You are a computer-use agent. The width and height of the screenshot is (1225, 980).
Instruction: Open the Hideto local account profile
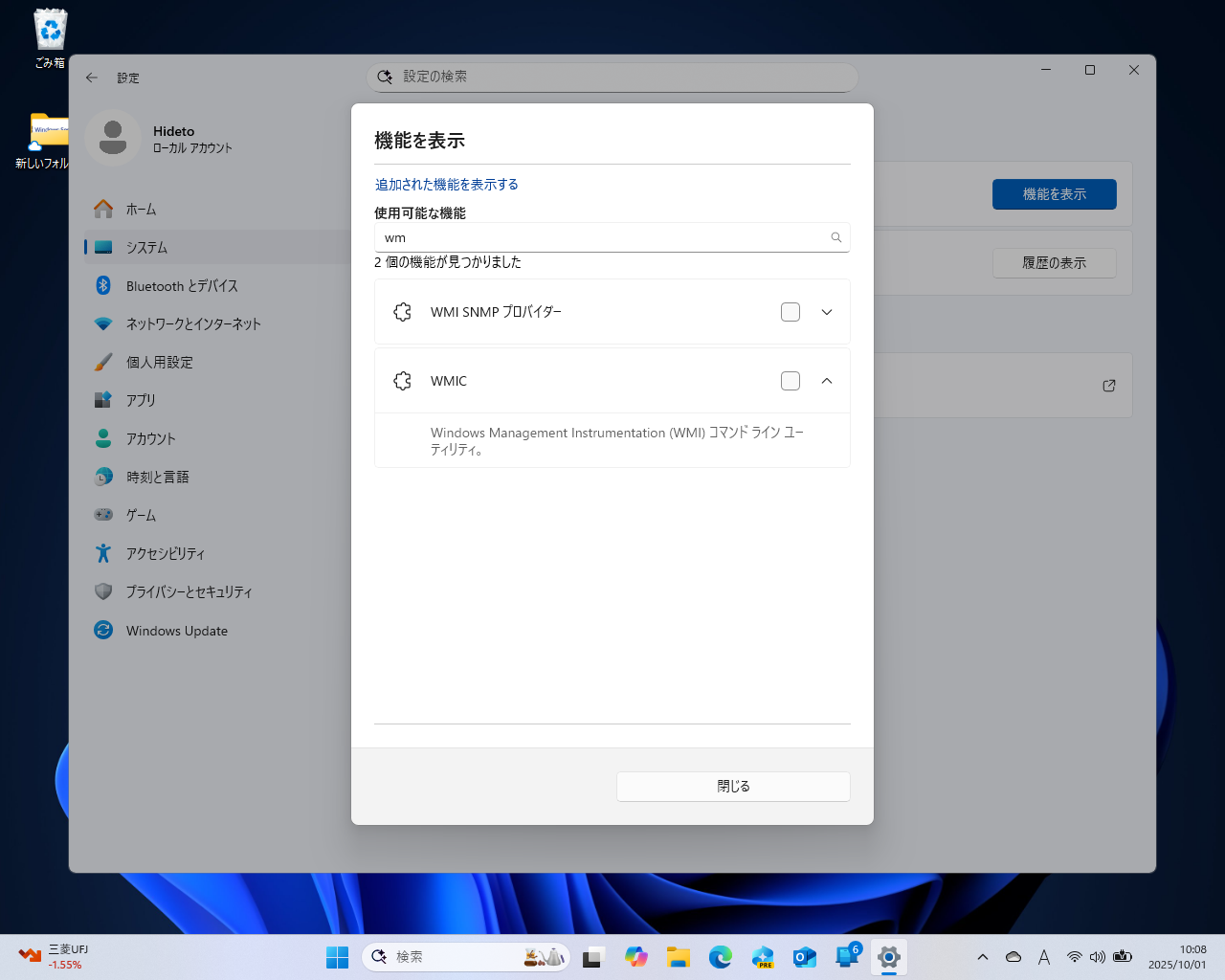pyautogui.click(x=160, y=139)
